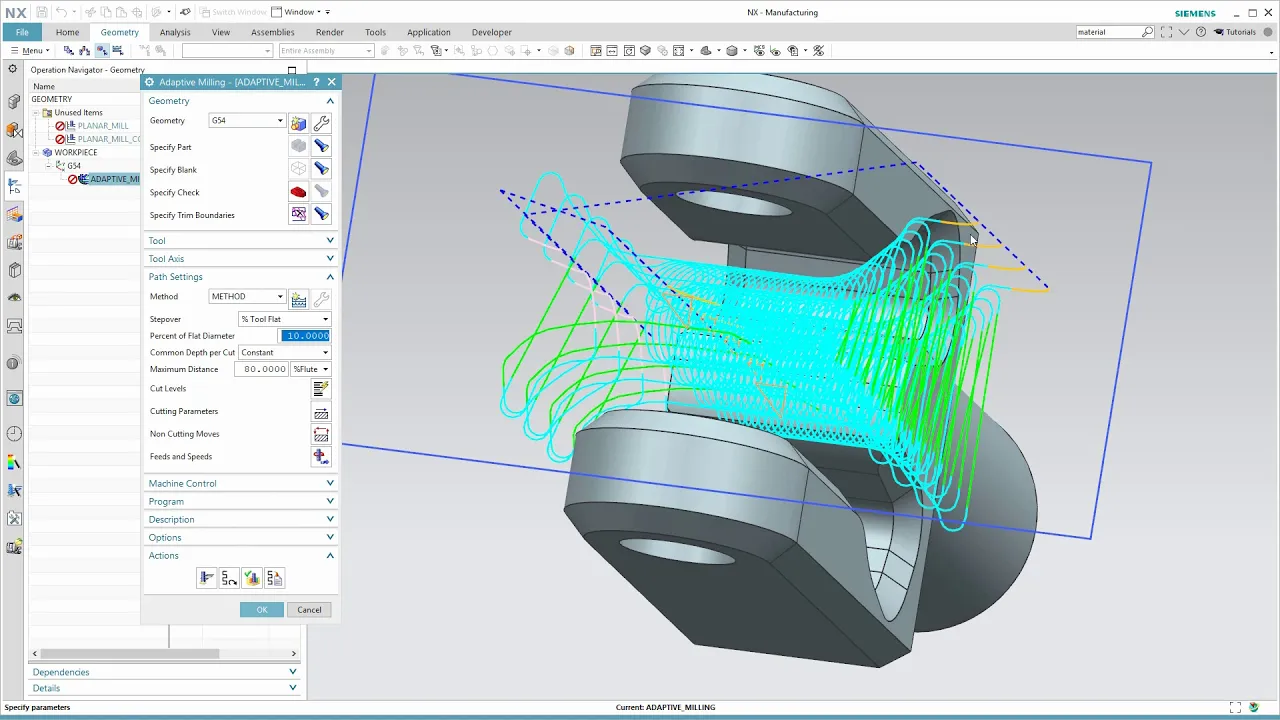Toggle full screen icon near Tutorials

point(1167,32)
